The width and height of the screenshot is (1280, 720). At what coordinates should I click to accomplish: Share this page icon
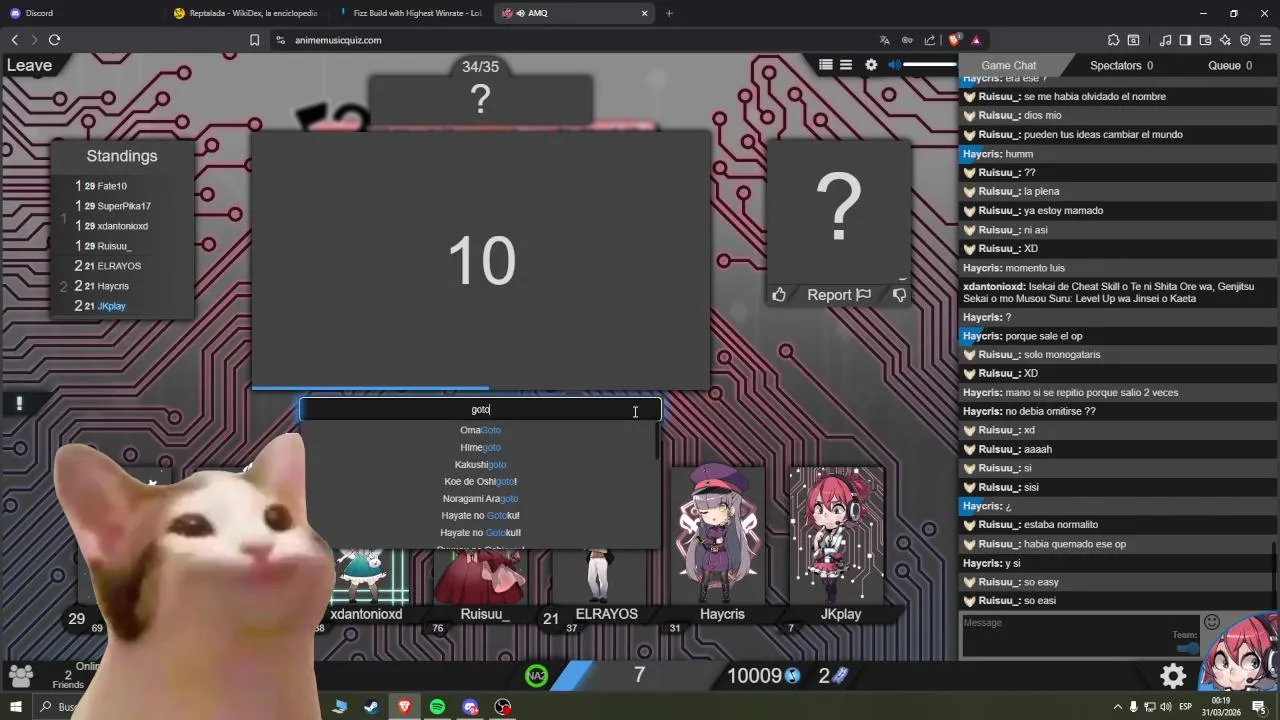click(x=930, y=40)
